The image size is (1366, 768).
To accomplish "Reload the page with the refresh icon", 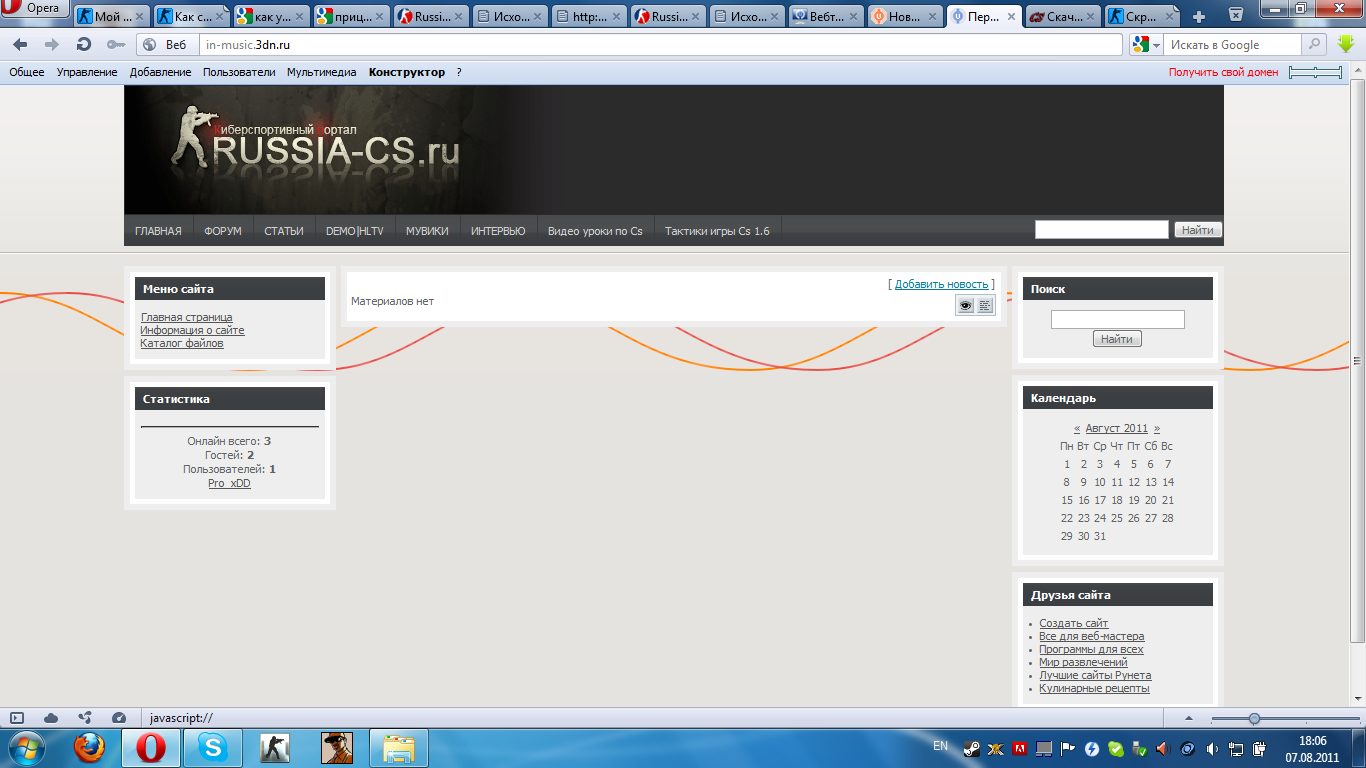I will coord(84,45).
